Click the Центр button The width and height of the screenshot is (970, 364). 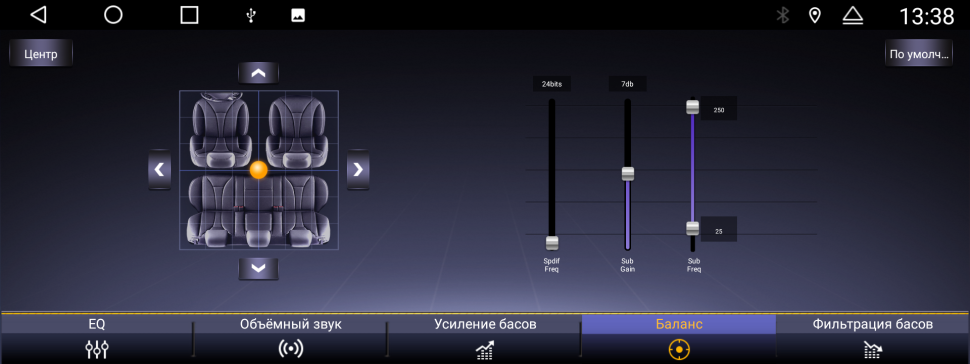[x=41, y=54]
